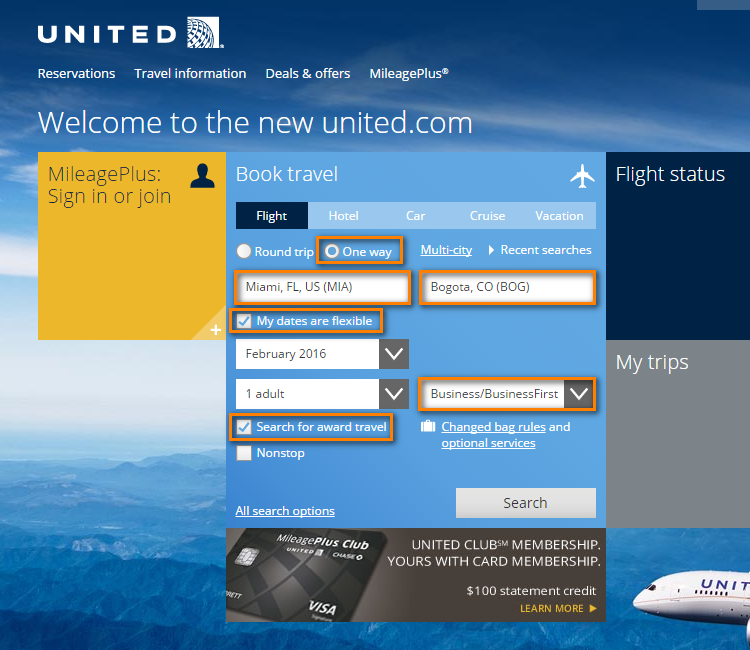
Task: Click the Search button
Action: [x=526, y=503]
